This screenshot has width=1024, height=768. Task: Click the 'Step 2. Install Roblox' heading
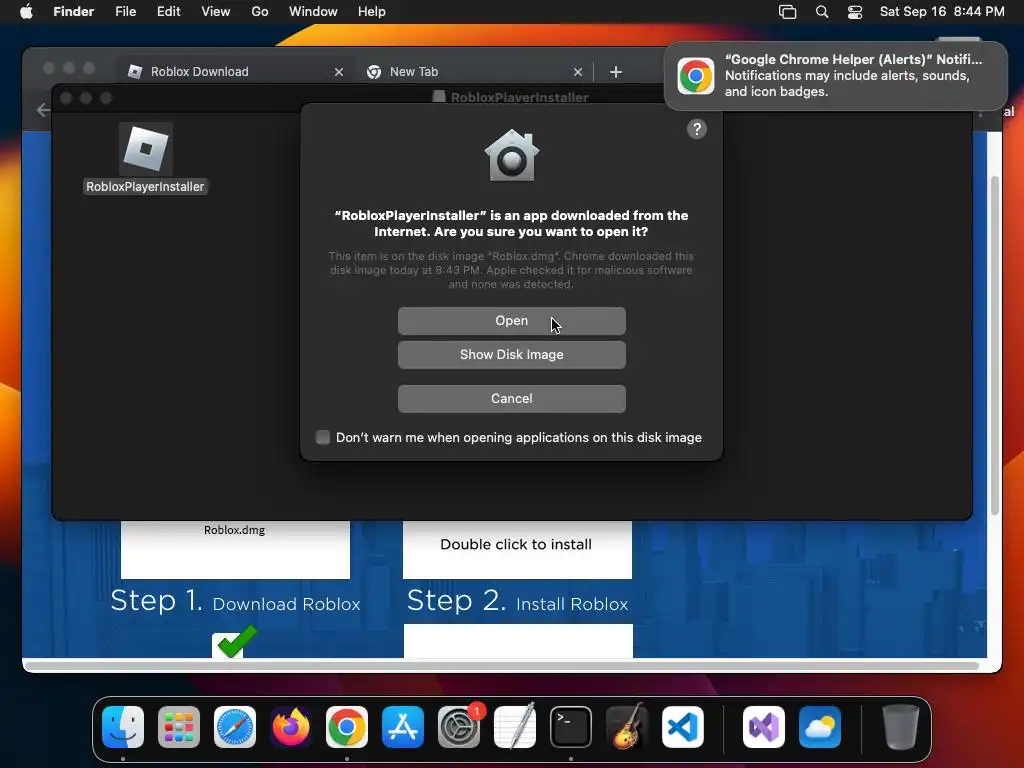(x=517, y=601)
